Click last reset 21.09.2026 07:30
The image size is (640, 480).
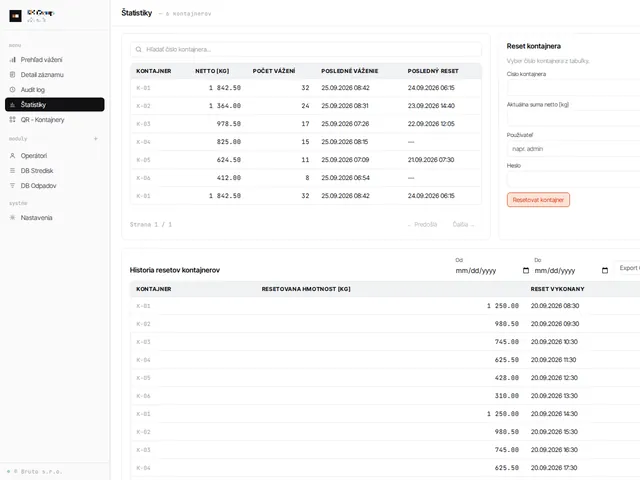(431, 160)
